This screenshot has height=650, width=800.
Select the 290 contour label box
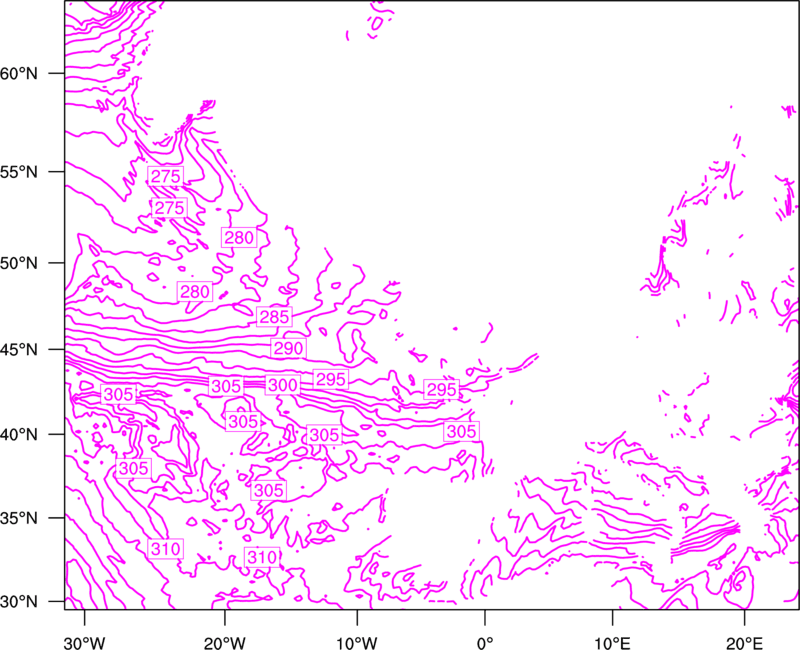[x=289, y=348]
